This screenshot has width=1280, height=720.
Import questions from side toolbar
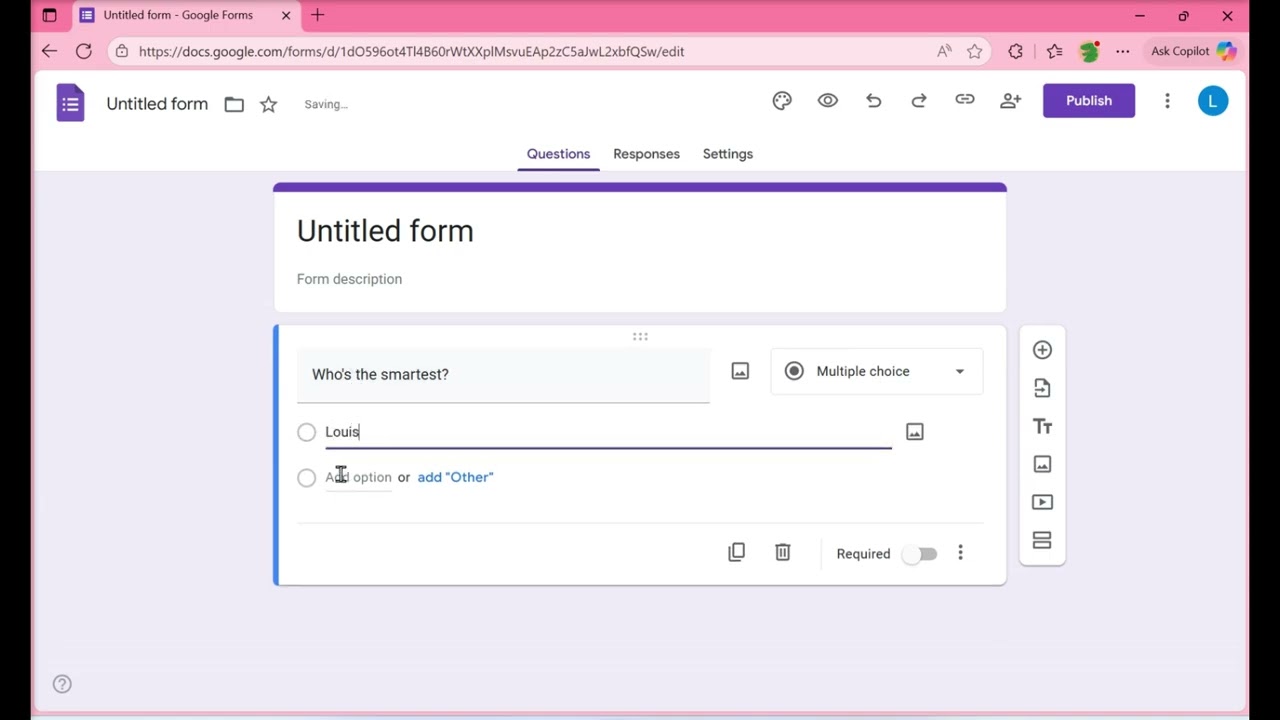[1042, 388]
